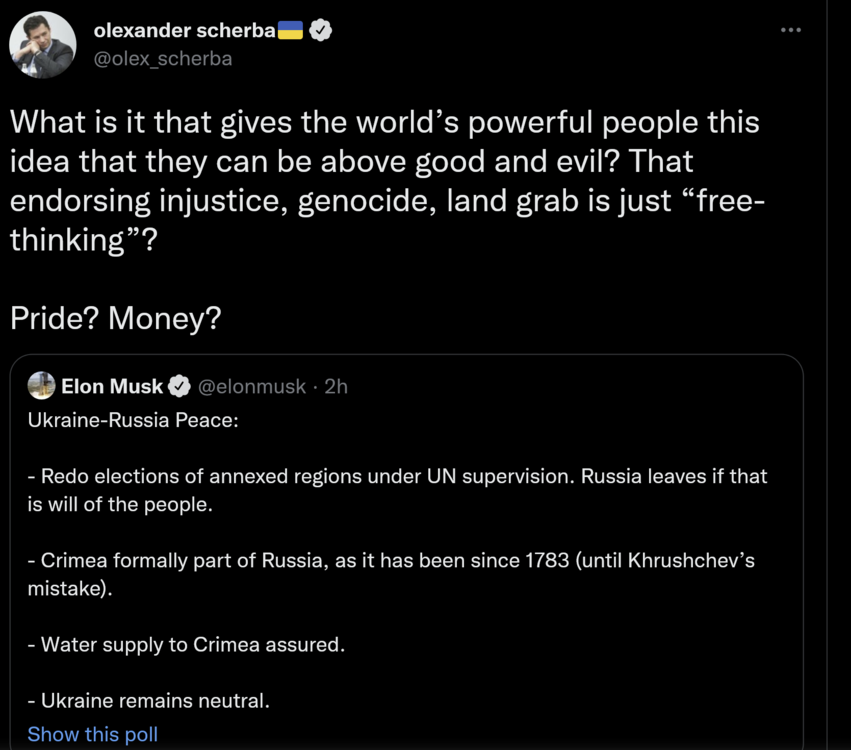This screenshot has height=750, width=851.
Task: Click the "Pride? Money?" line
Action: (115, 318)
